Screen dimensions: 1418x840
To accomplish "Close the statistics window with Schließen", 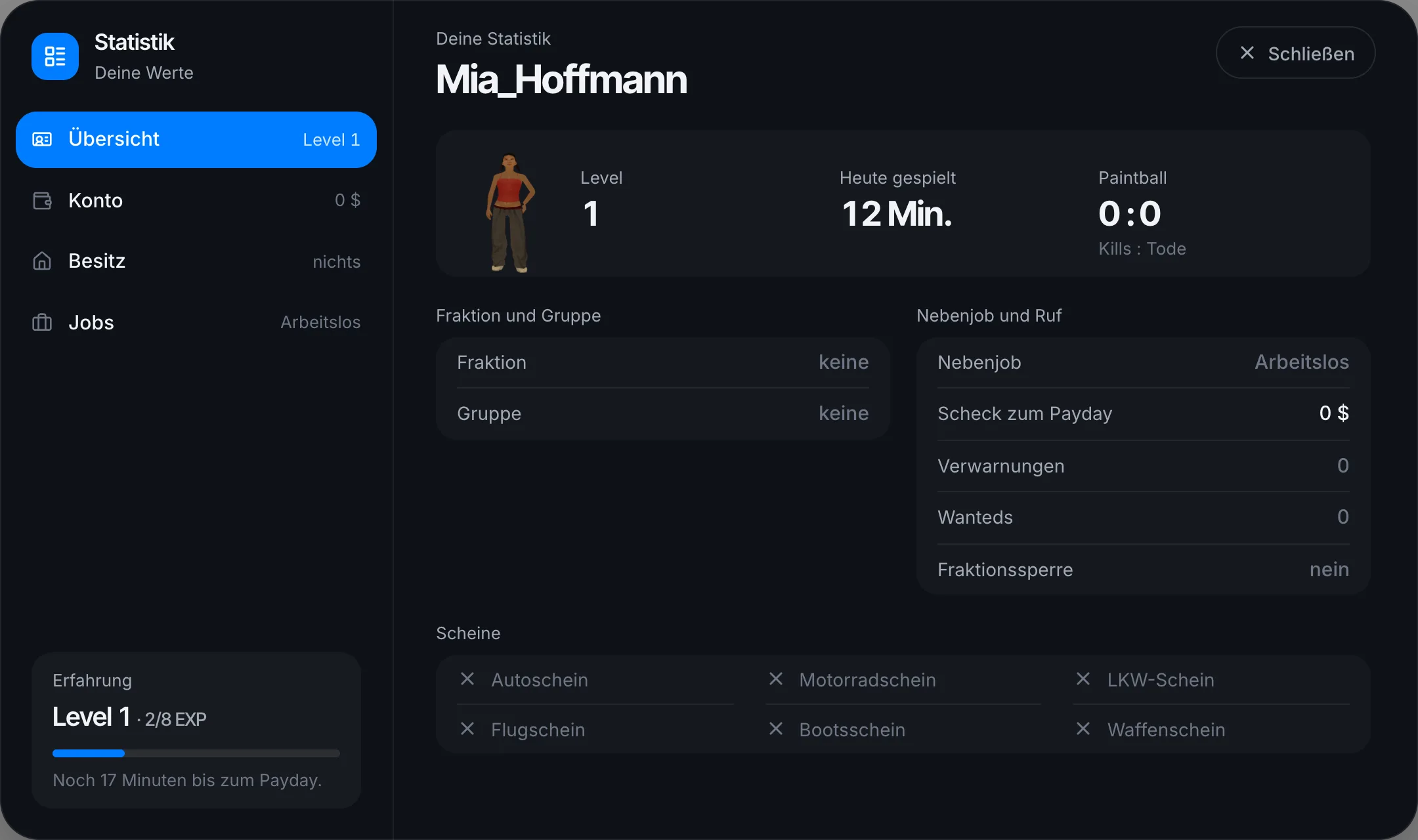I will click(1295, 52).
